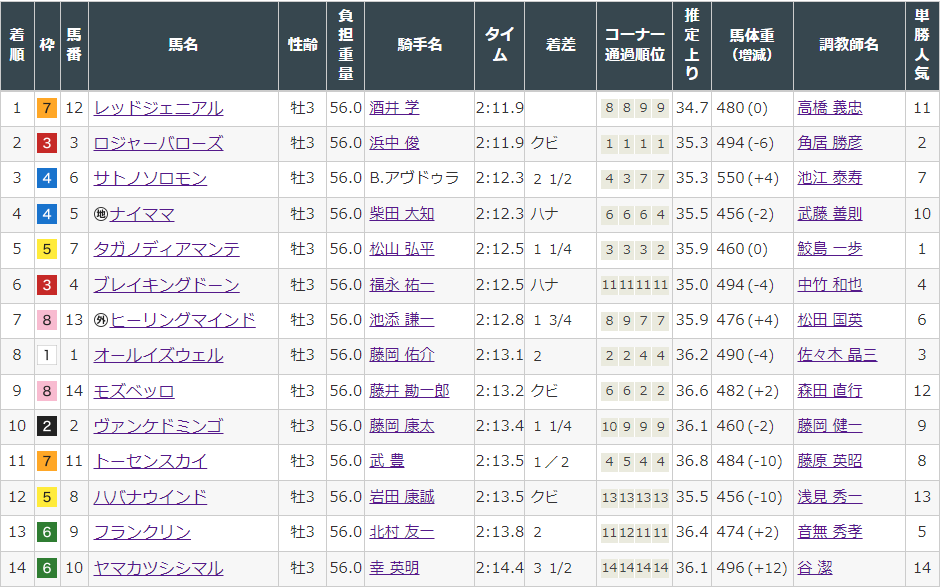941x588 pixels.
Task: Open jockey 松山 弘平 link
Action: coord(401,249)
